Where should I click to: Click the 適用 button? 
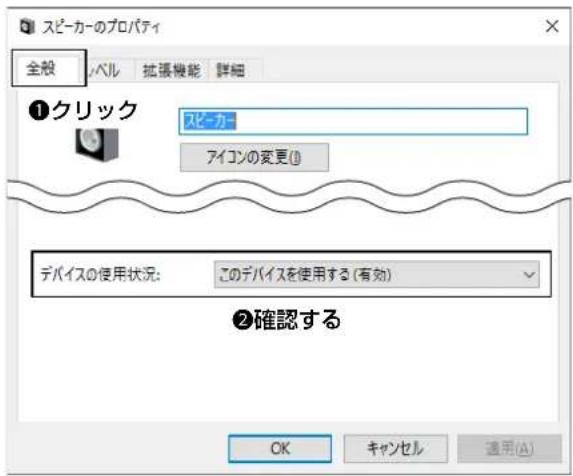[x=509, y=448]
